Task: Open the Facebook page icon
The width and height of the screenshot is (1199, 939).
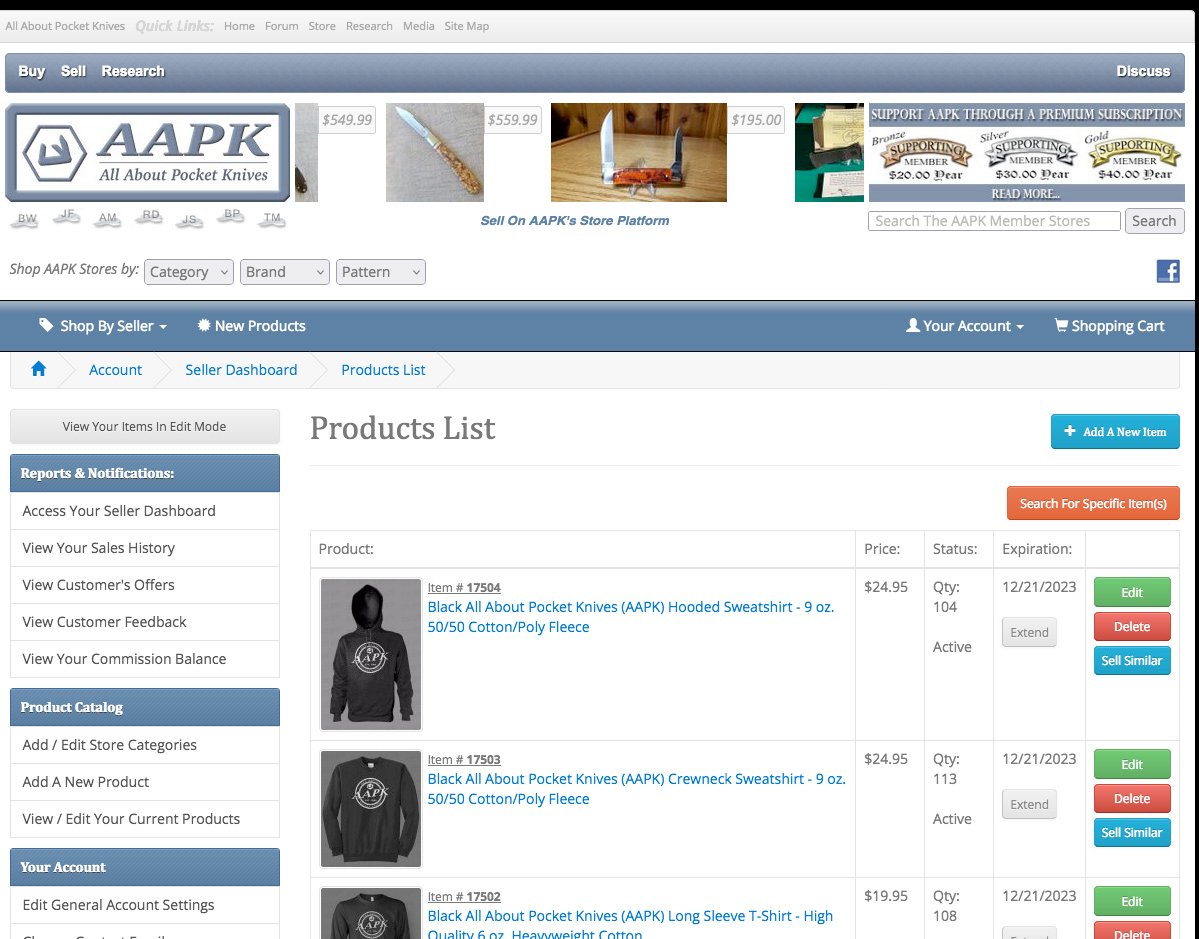Action: click(1168, 271)
